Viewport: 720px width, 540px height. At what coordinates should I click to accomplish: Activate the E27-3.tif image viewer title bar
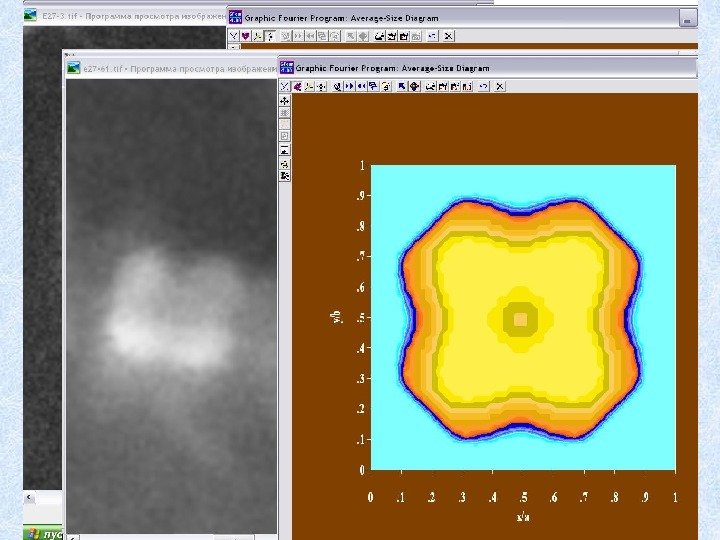[x=125, y=17]
